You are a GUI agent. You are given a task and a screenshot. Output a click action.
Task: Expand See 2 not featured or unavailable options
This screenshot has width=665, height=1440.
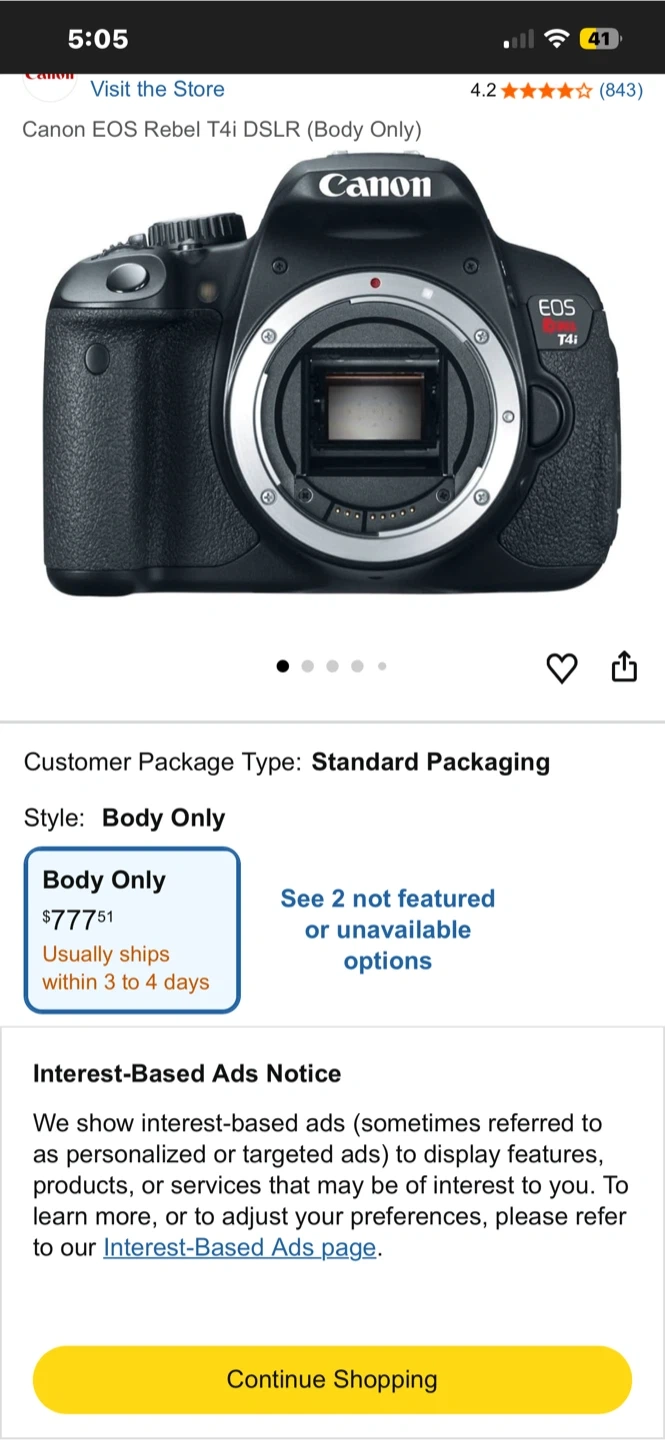(388, 930)
